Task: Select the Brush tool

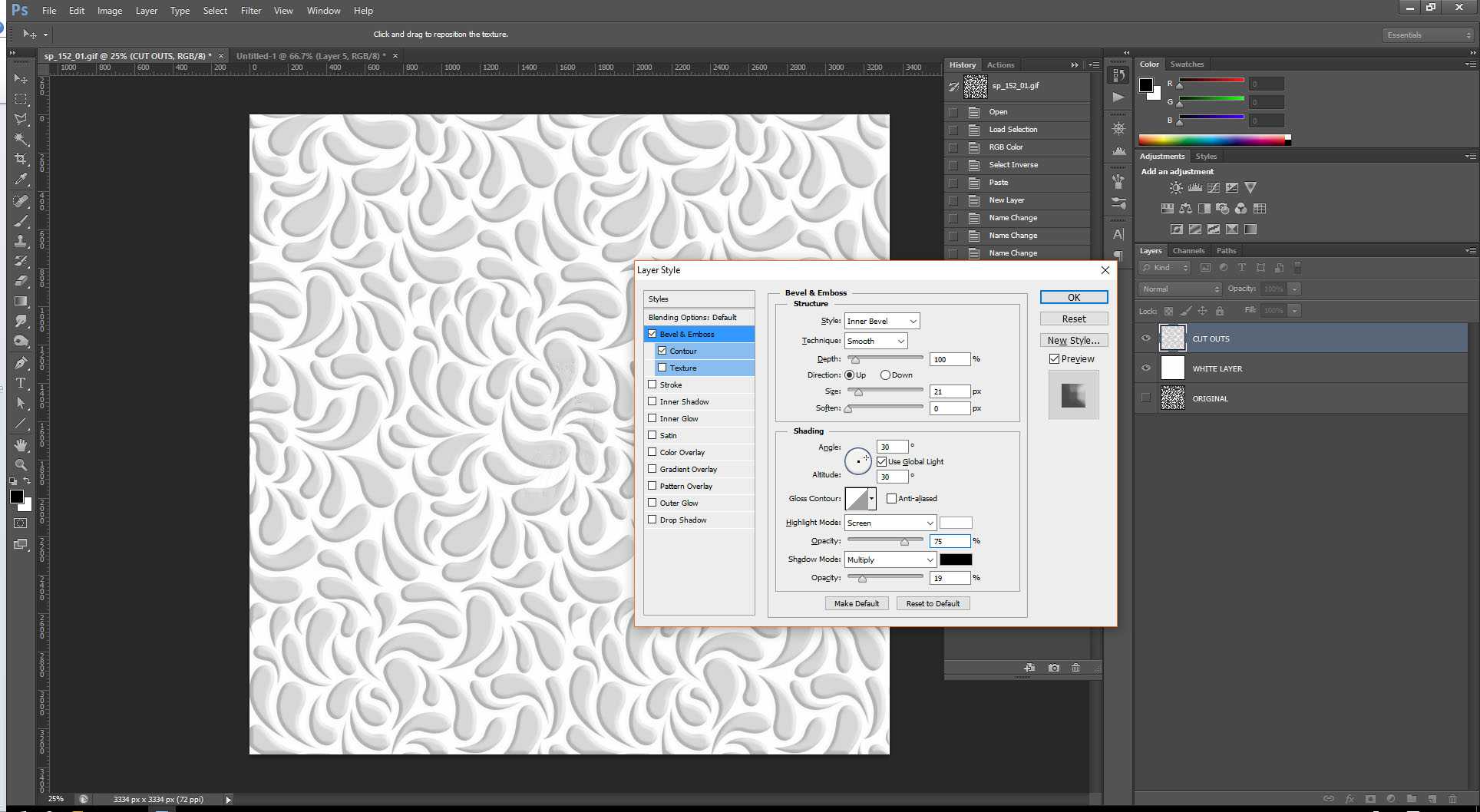Action: click(x=21, y=221)
